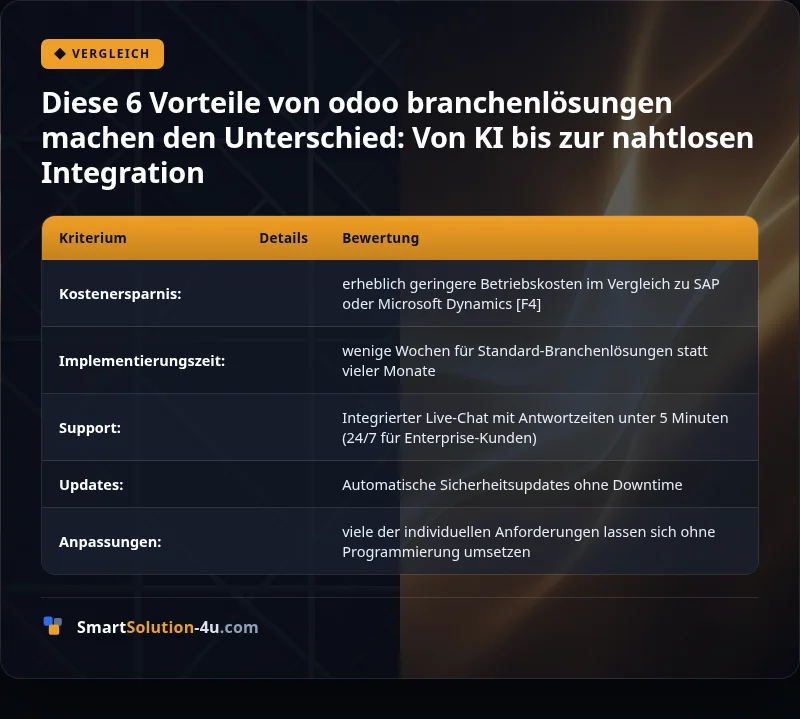Click 'Automatische Sicherheitsupdates ohne Downtime' cell
The height and width of the screenshot is (719, 800).
click(512, 485)
